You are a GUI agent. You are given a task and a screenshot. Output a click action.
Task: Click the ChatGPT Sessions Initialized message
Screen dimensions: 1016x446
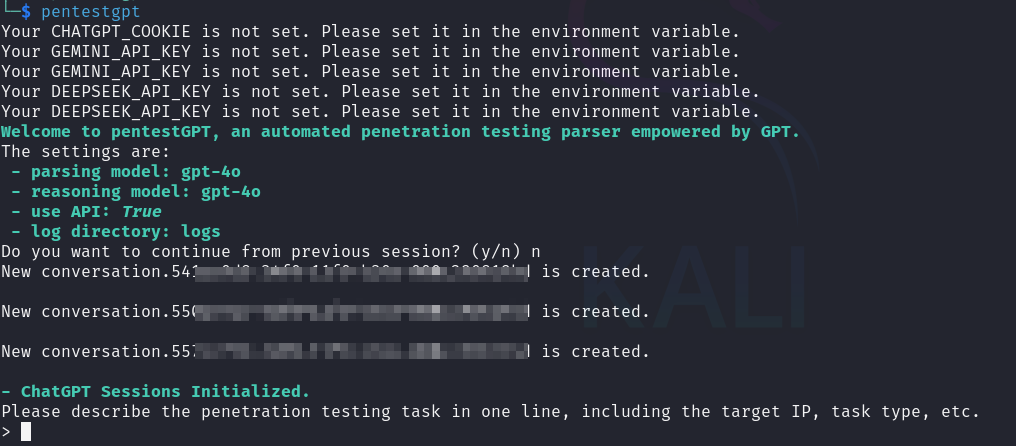click(156, 392)
